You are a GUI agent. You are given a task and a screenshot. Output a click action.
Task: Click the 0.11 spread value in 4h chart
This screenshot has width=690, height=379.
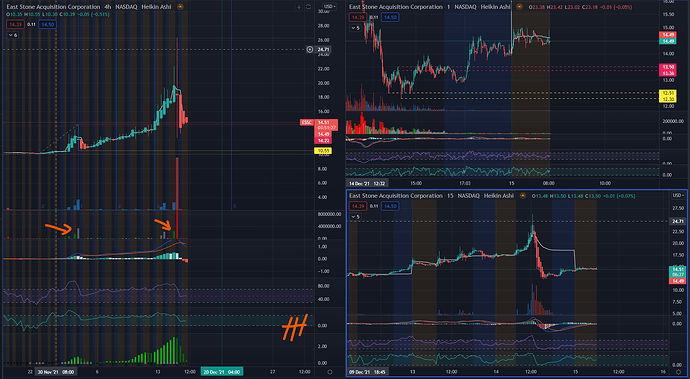(x=31, y=24)
